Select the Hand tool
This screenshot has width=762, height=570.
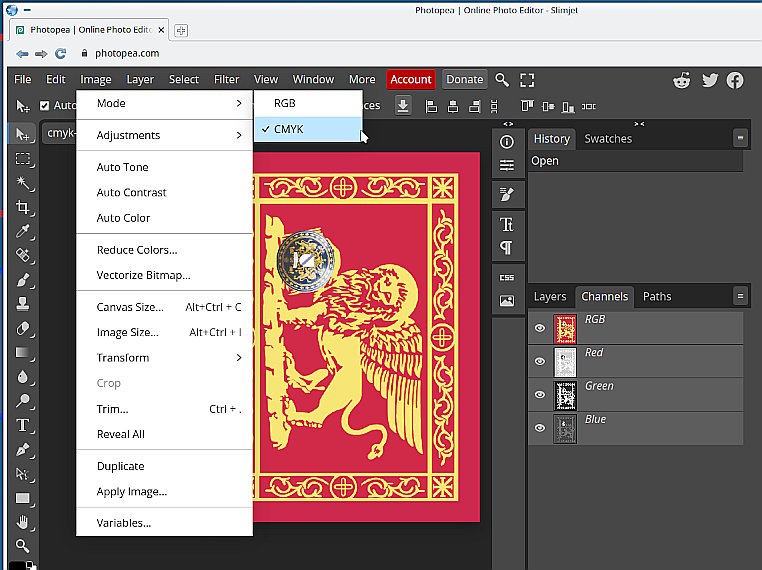23,522
